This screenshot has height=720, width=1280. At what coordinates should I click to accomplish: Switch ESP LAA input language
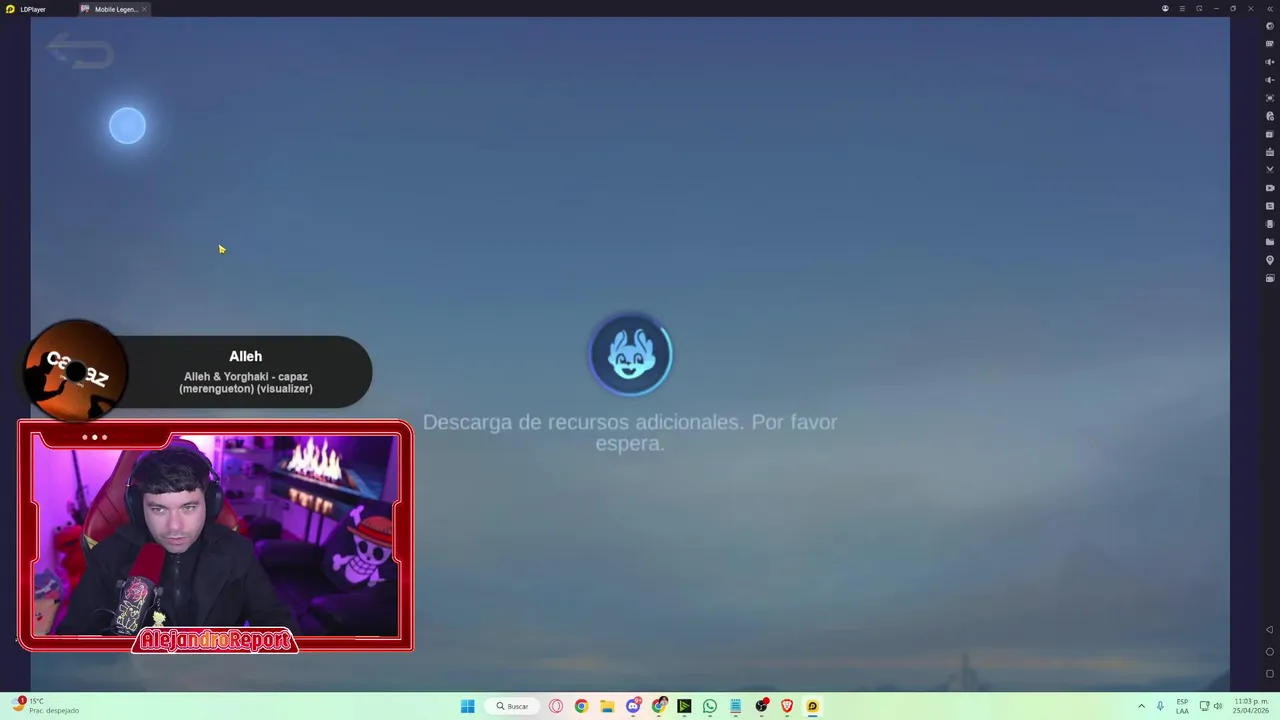pyautogui.click(x=1183, y=706)
